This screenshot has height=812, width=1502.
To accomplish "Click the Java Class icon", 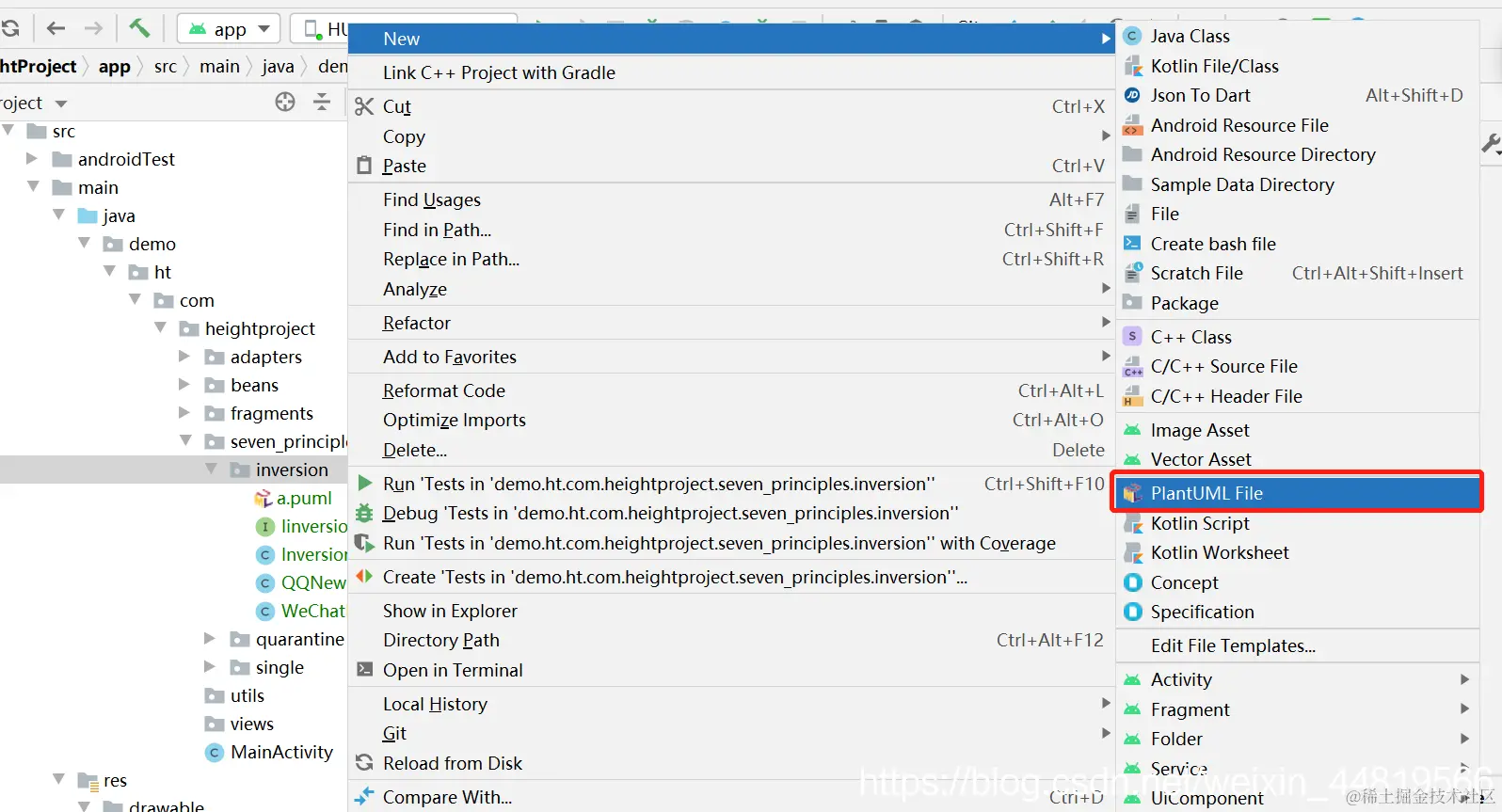I will pyautogui.click(x=1133, y=36).
